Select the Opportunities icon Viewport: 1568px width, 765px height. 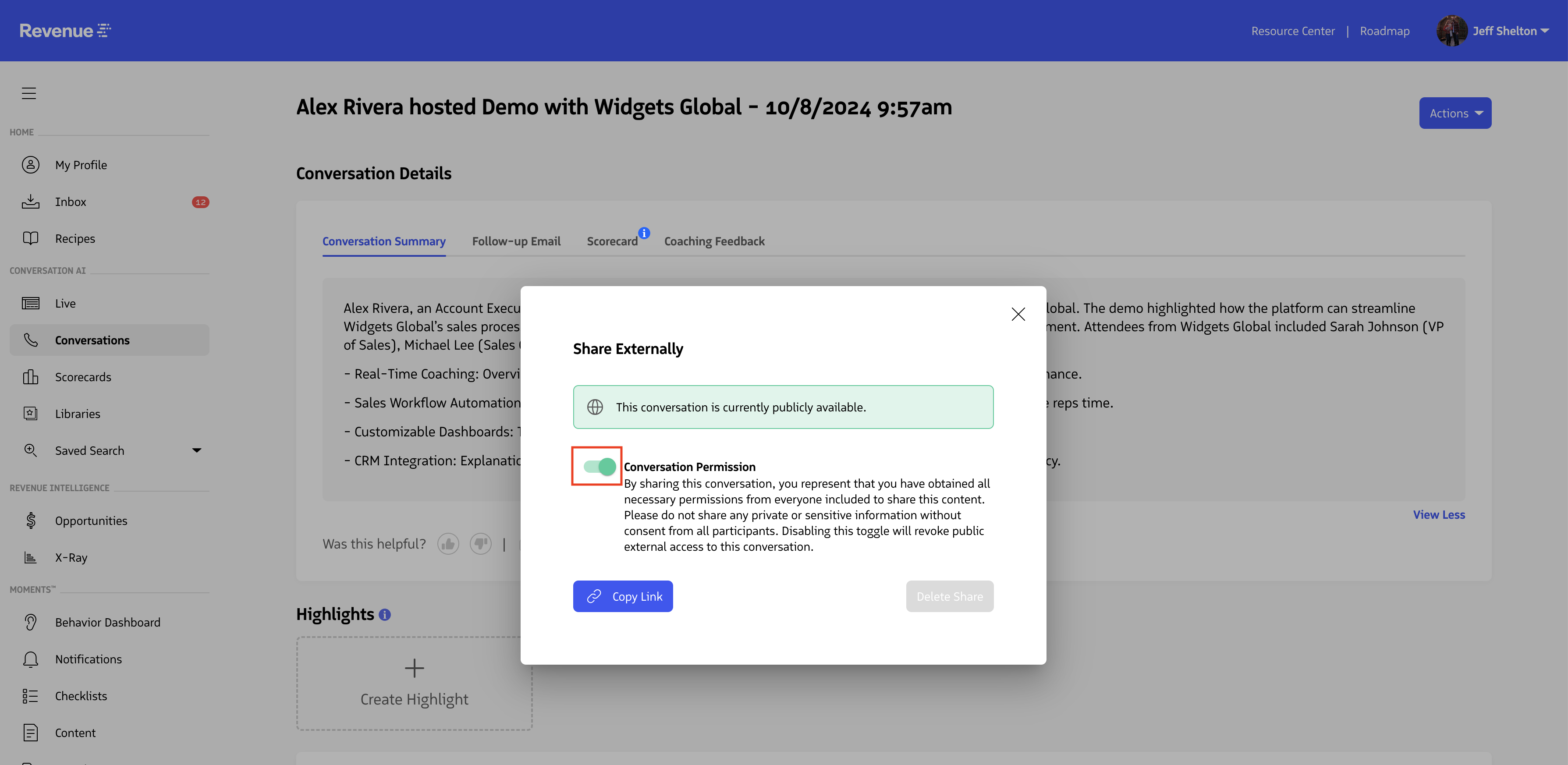tap(30, 521)
